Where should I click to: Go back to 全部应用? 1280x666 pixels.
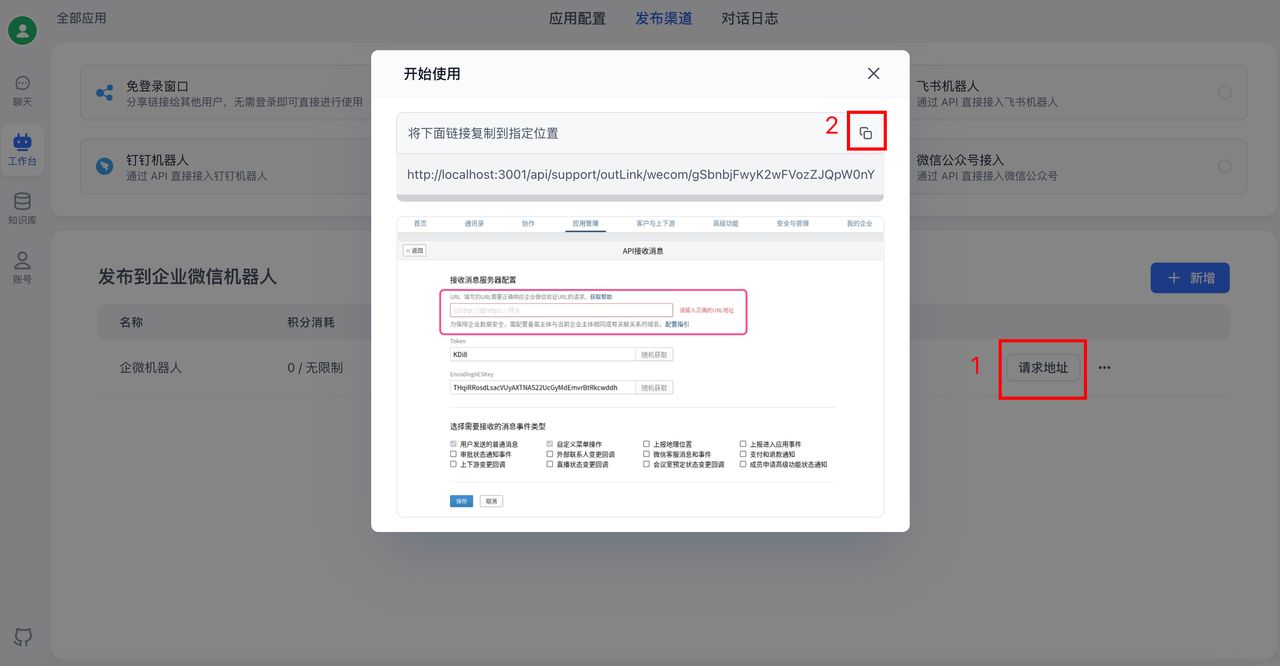pos(81,18)
